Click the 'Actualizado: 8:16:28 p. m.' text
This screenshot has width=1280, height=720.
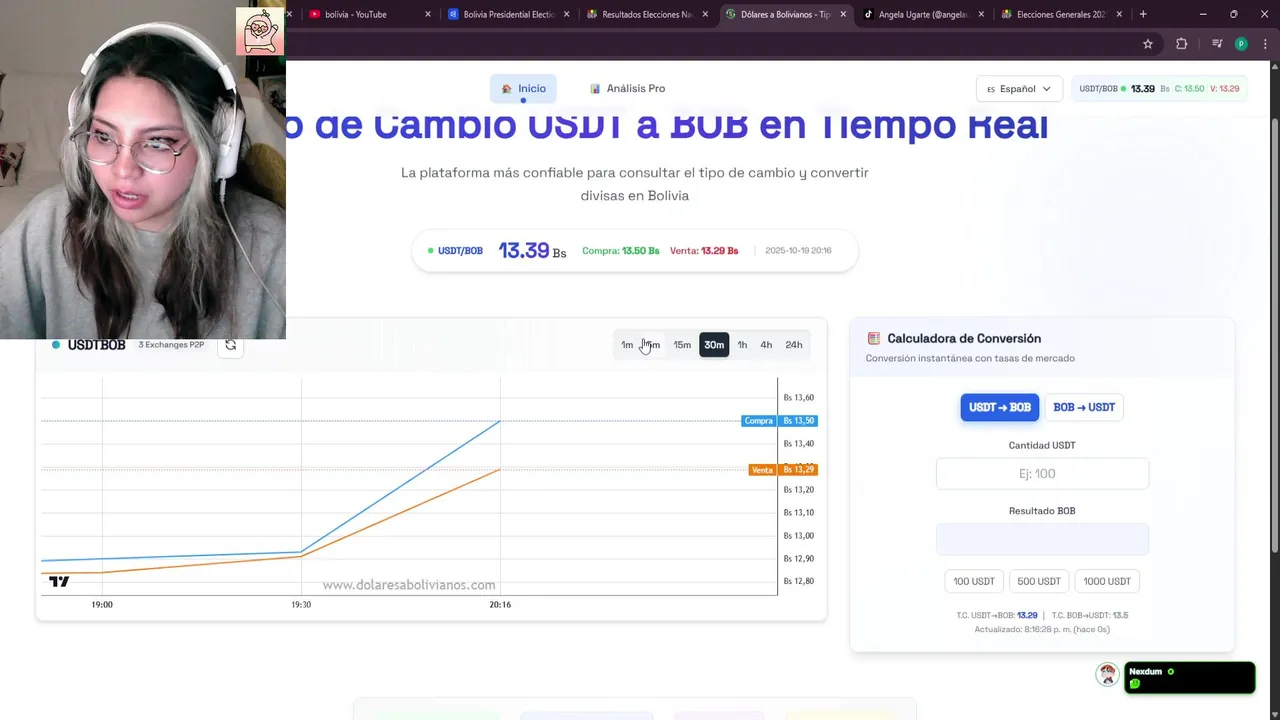[1042, 630]
